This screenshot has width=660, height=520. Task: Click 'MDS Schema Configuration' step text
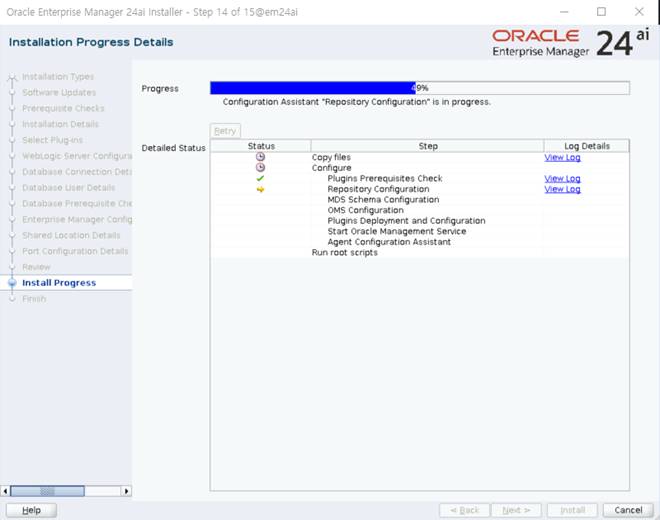point(383,200)
